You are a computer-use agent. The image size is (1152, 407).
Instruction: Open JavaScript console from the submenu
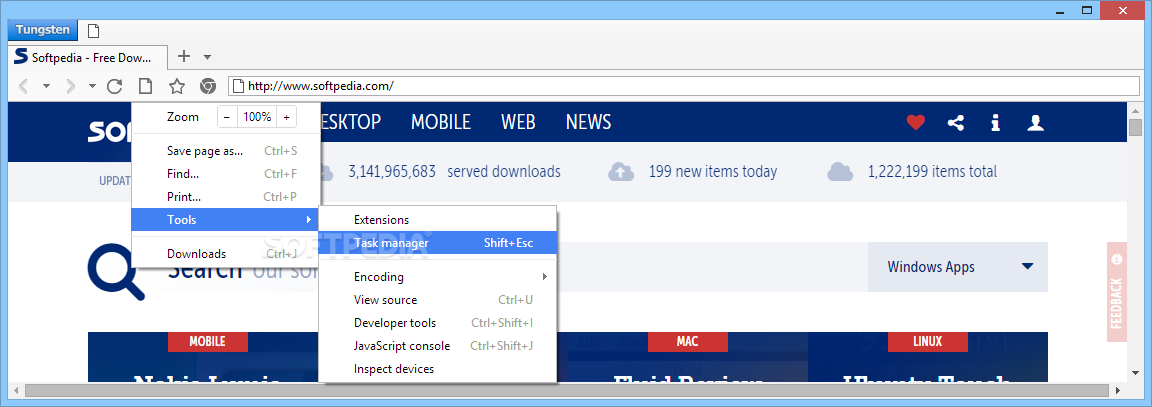click(x=438, y=346)
